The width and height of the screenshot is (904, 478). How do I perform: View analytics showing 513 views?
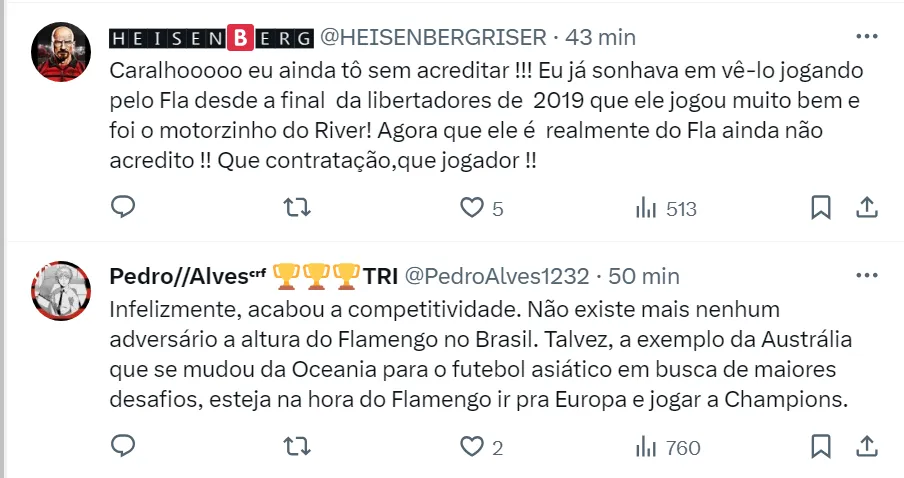point(666,208)
